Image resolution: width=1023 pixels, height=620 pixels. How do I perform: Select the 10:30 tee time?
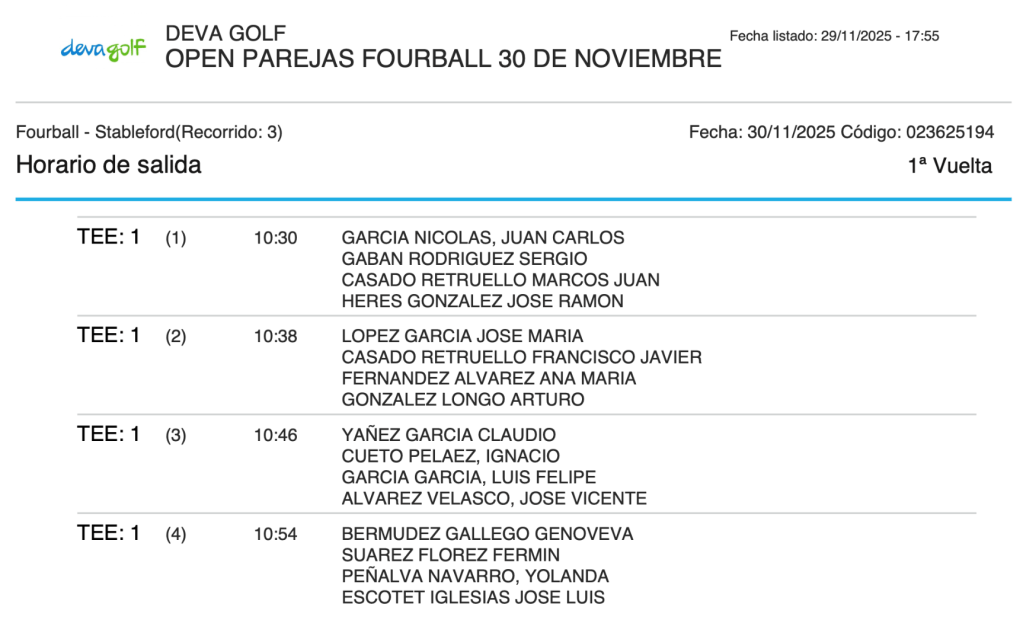pos(275,238)
